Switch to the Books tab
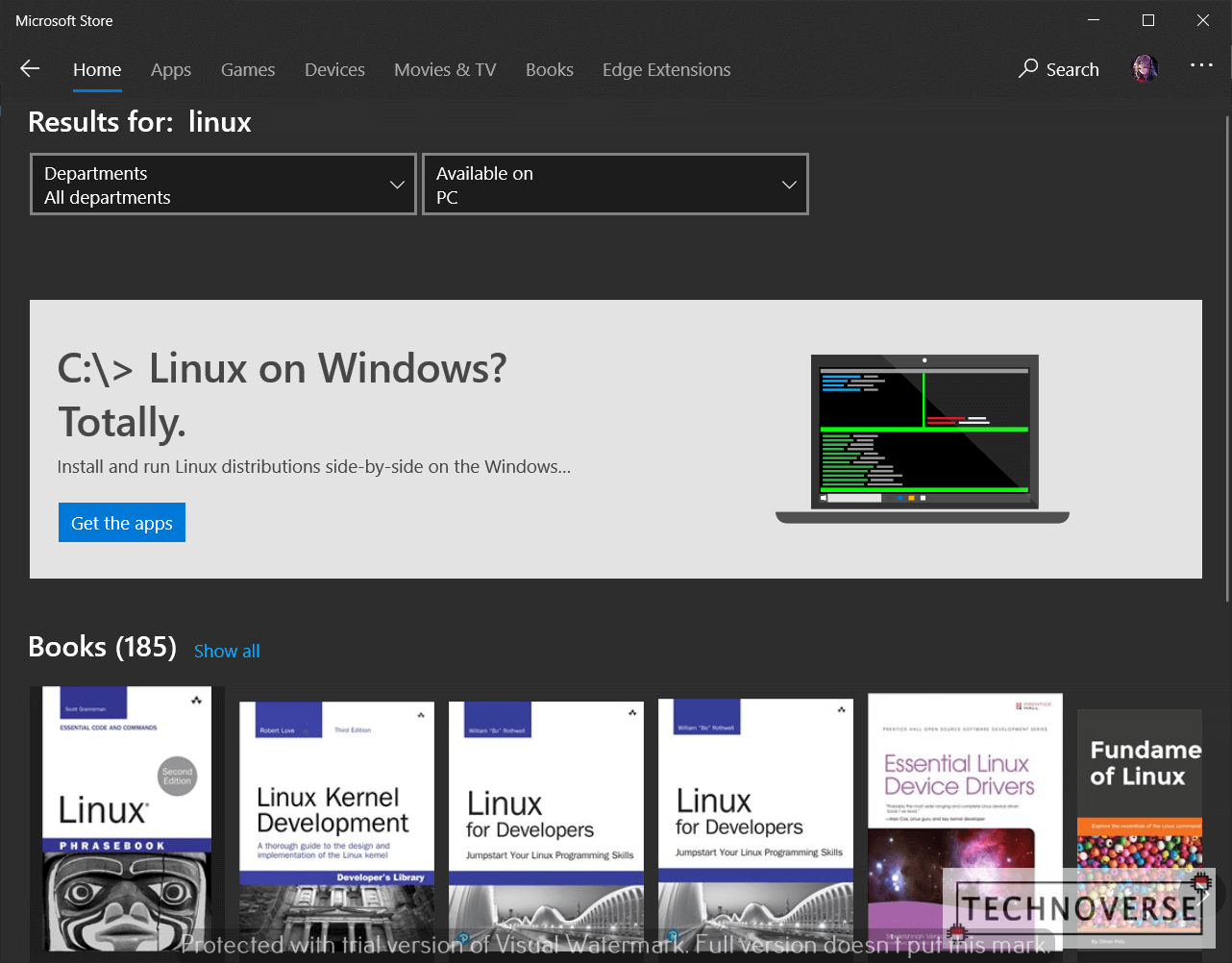Screen dimensions: 1232x963 point(549,69)
